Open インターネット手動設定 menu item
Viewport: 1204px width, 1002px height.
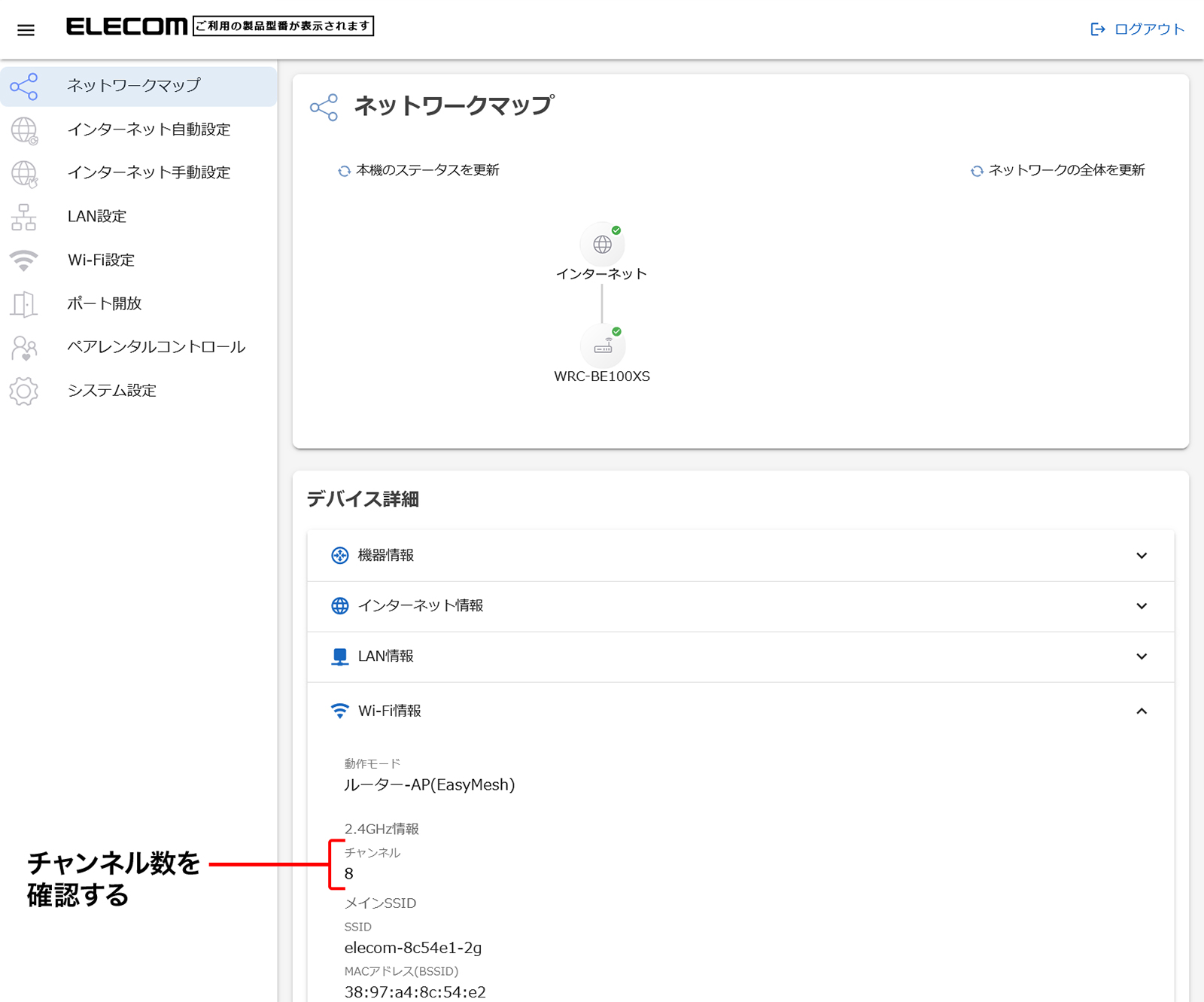point(149,173)
